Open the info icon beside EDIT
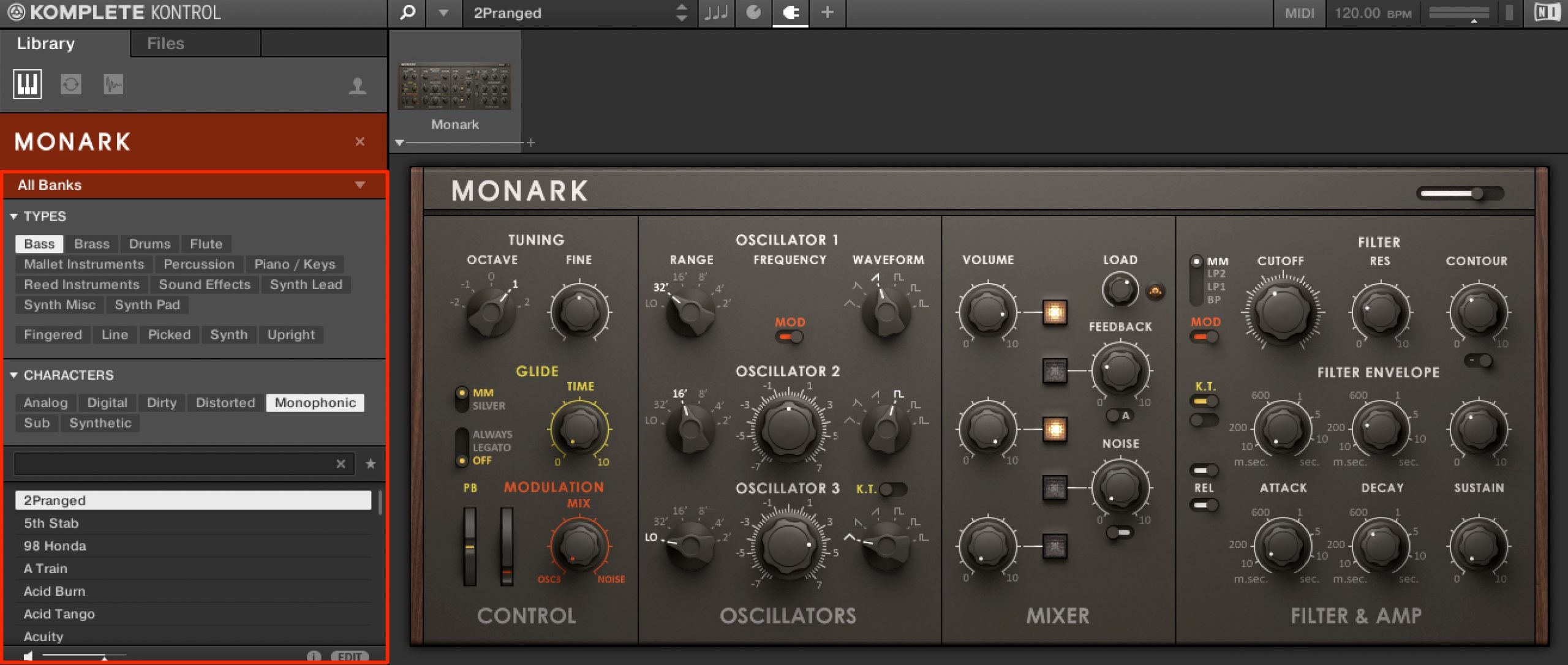 (x=314, y=656)
